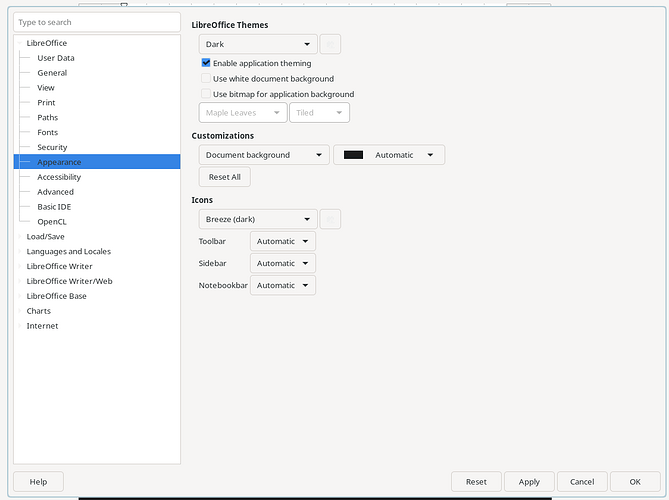Click the icon button beside the Dark theme dropdown
The image size is (669, 500).
(330, 44)
